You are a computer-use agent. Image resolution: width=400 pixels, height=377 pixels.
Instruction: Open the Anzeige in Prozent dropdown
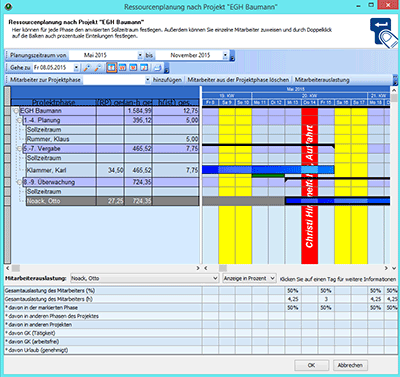(272, 278)
